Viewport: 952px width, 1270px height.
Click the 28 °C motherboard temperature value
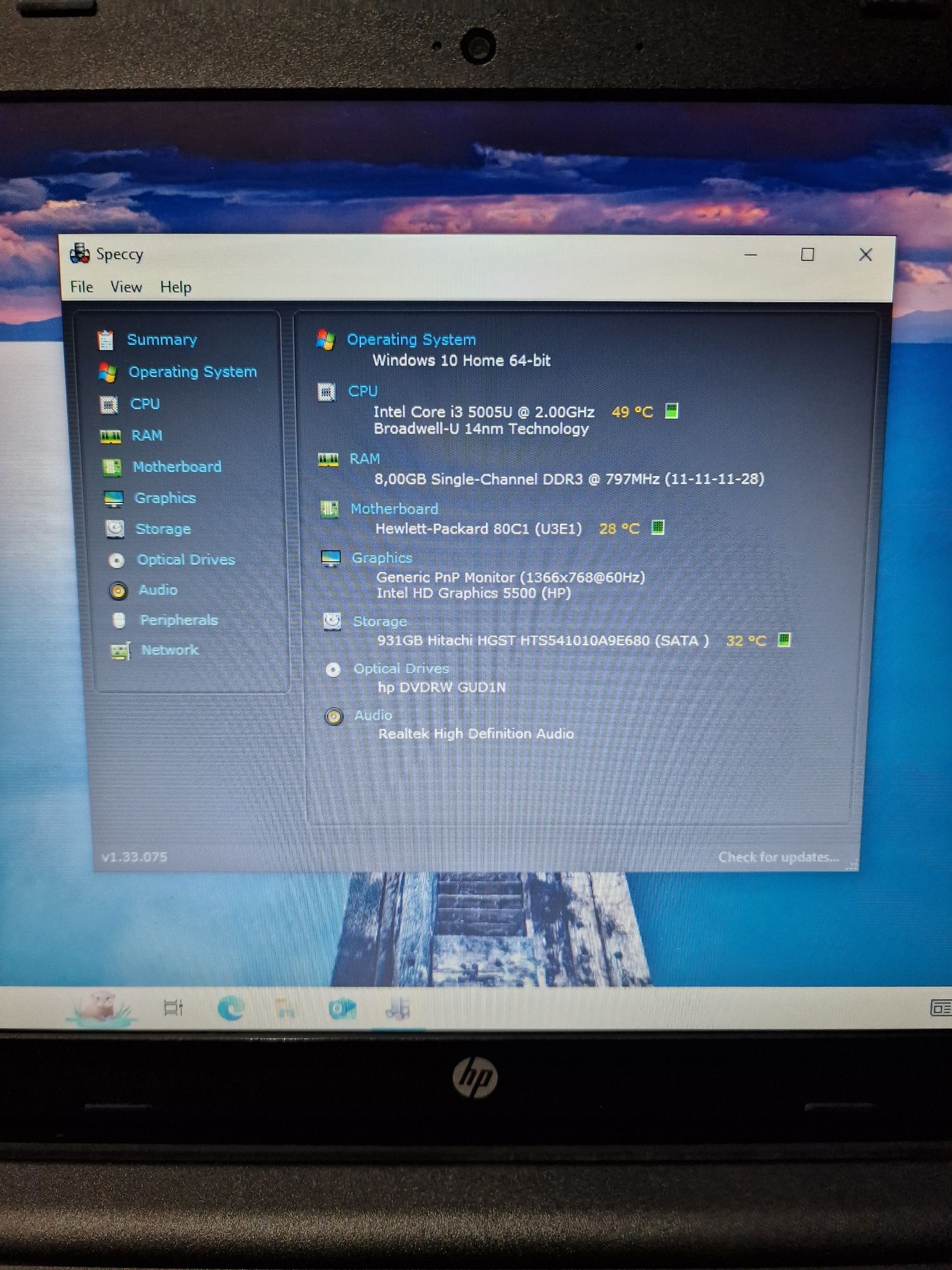pos(619,528)
